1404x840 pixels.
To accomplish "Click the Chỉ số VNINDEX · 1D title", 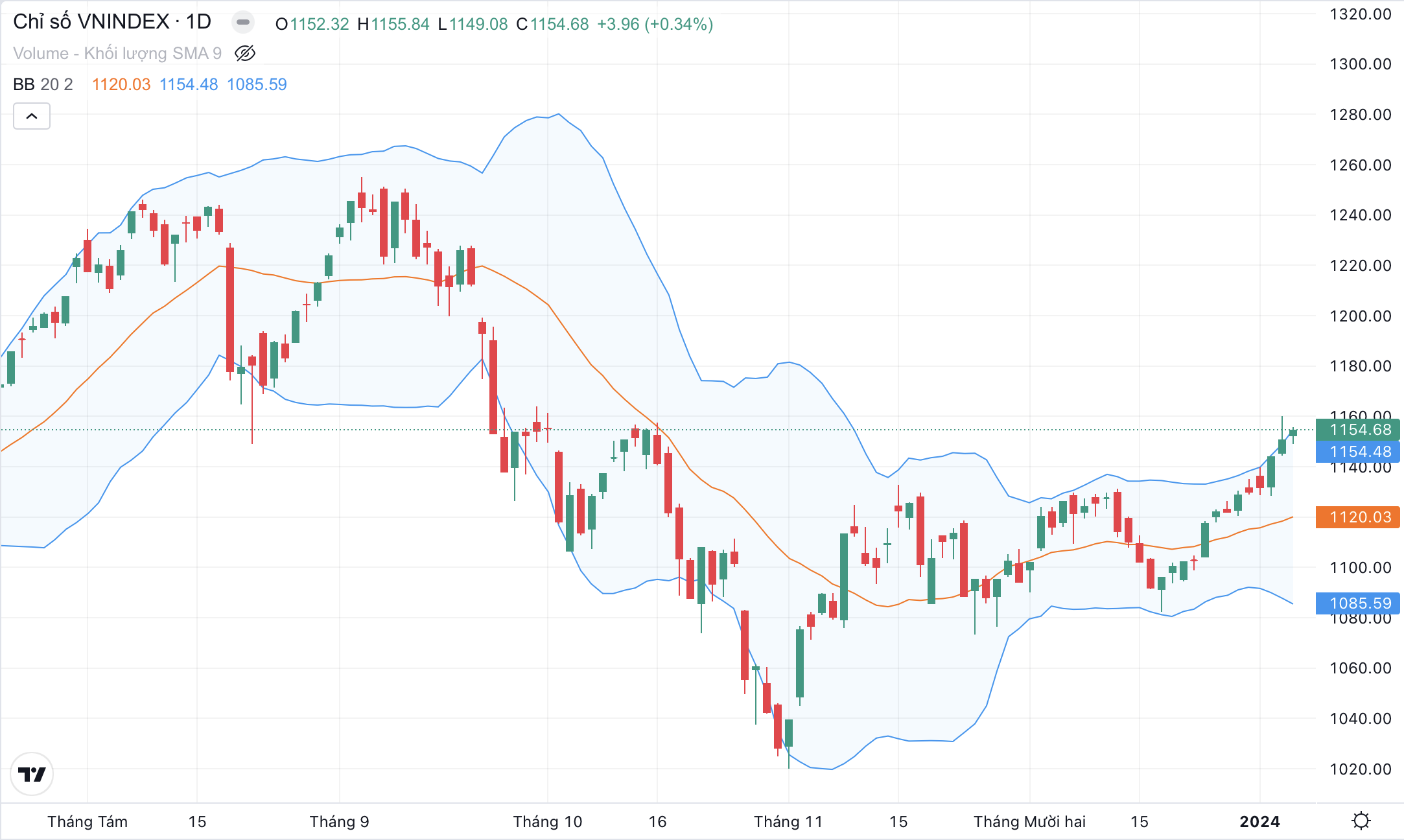I will click(x=112, y=22).
